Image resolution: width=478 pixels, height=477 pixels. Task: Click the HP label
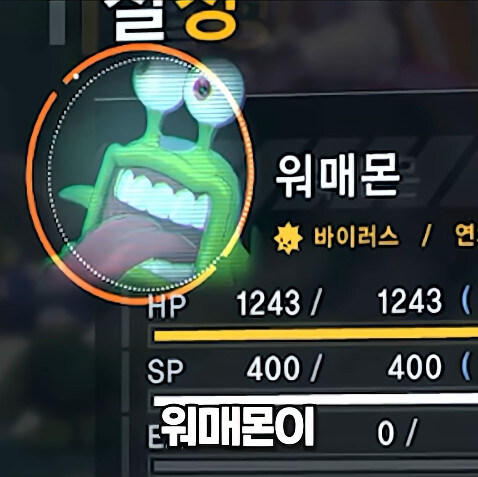167,306
